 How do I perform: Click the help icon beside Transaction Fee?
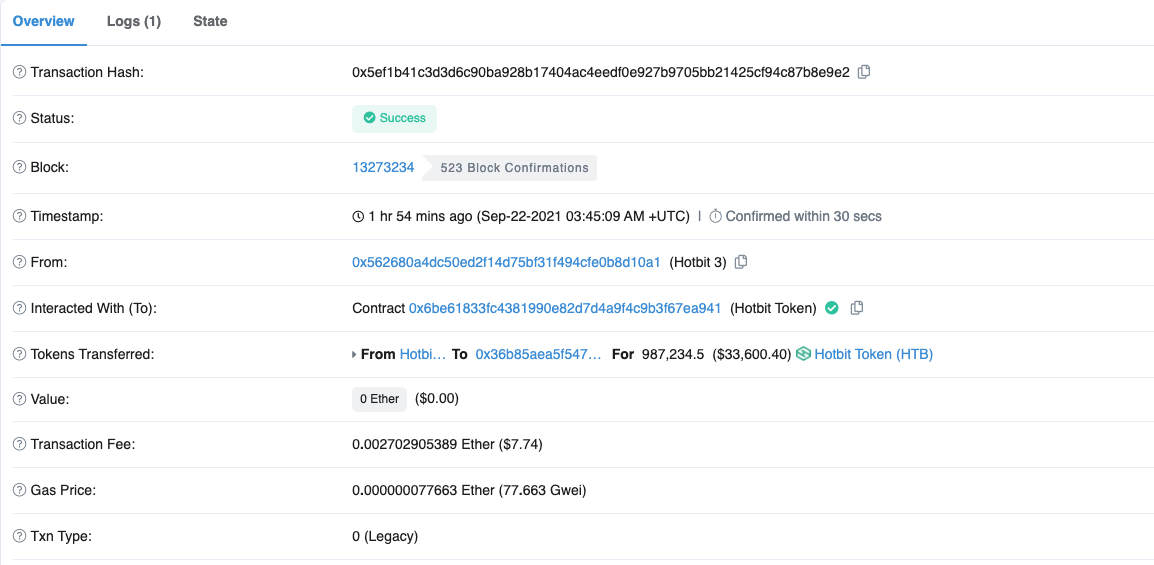19,444
